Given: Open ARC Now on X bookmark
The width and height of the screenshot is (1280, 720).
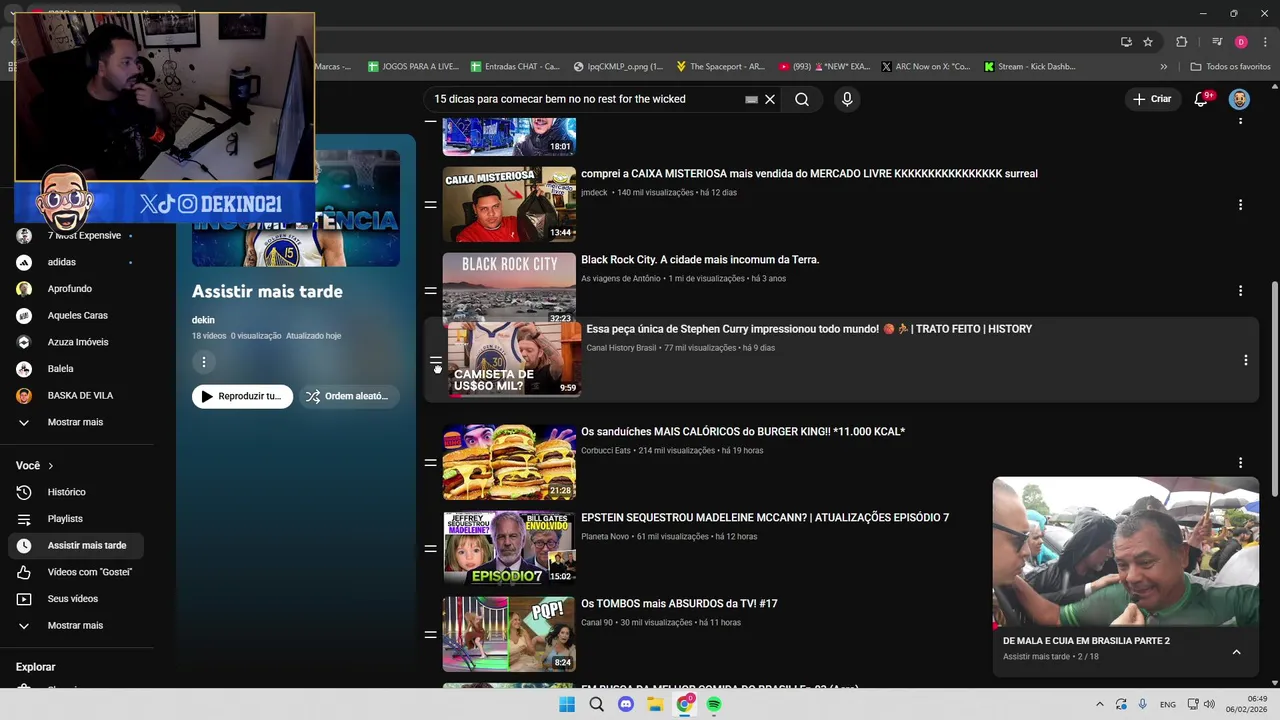Looking at the screenshot, I should tap(925, 67).
